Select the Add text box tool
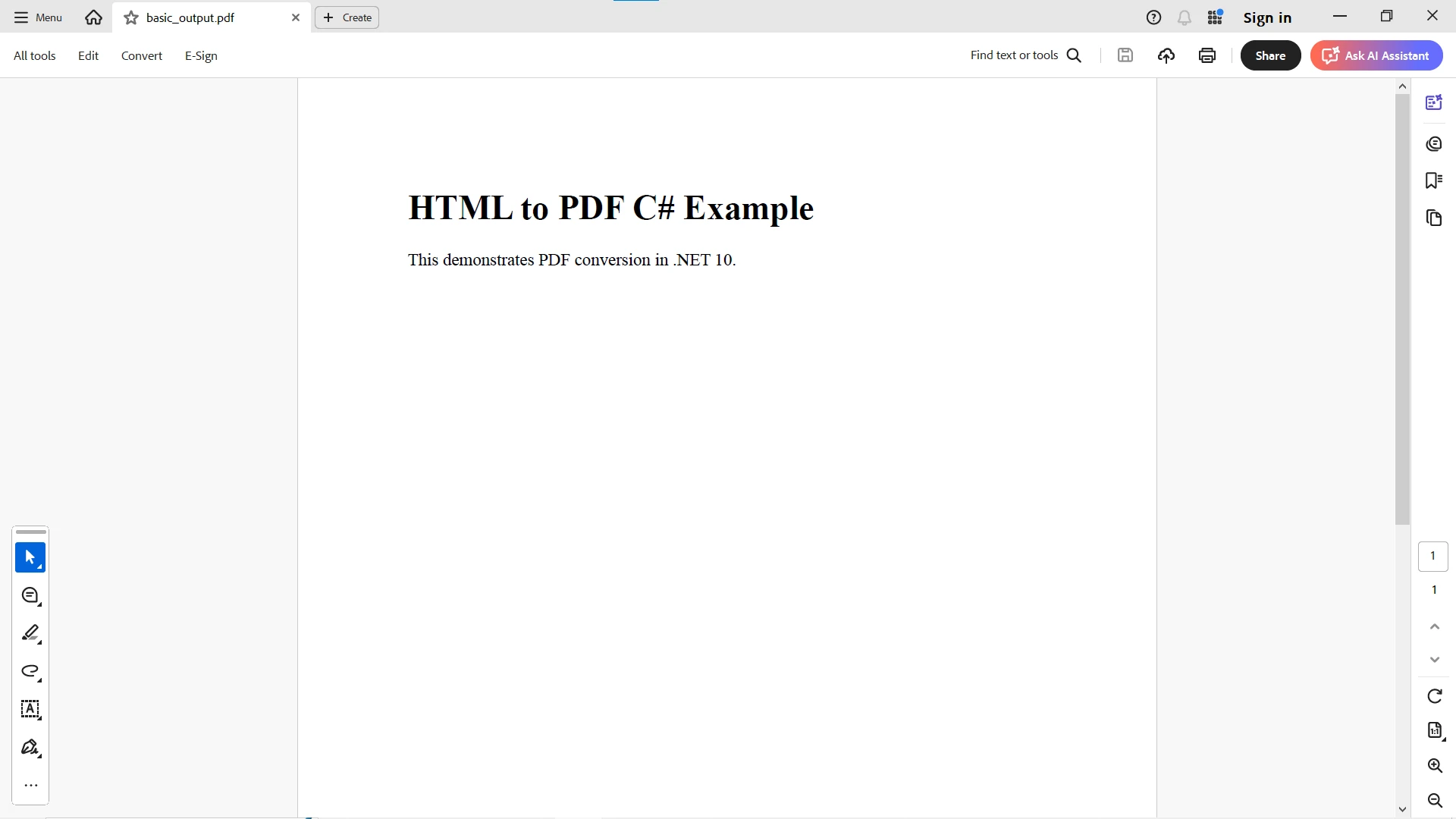 pyautogui.click(x=30, y=709)
